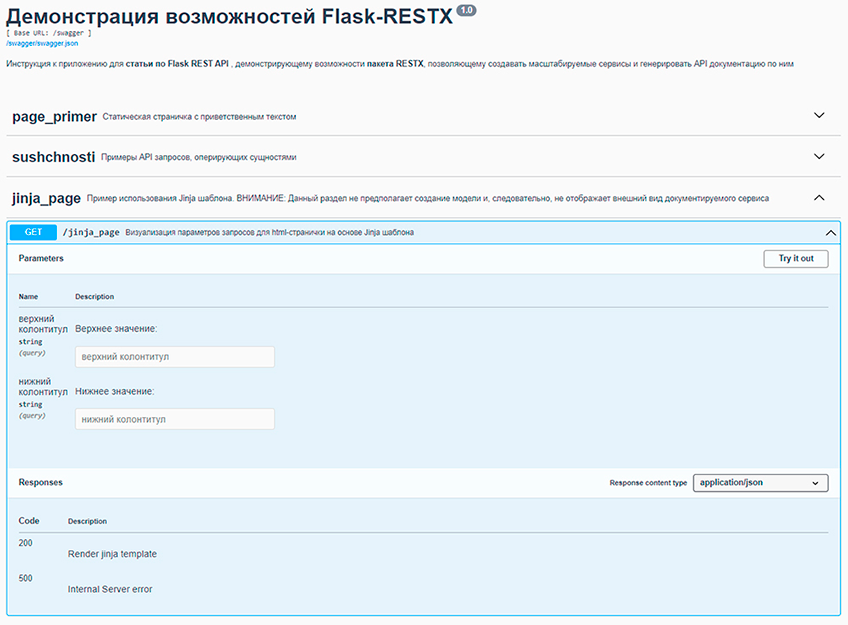Image resolution: width=848 pixels, height=625 pixels.
Task: Collapse the jinja_page section chevron
Action: [x=819, y=198]
